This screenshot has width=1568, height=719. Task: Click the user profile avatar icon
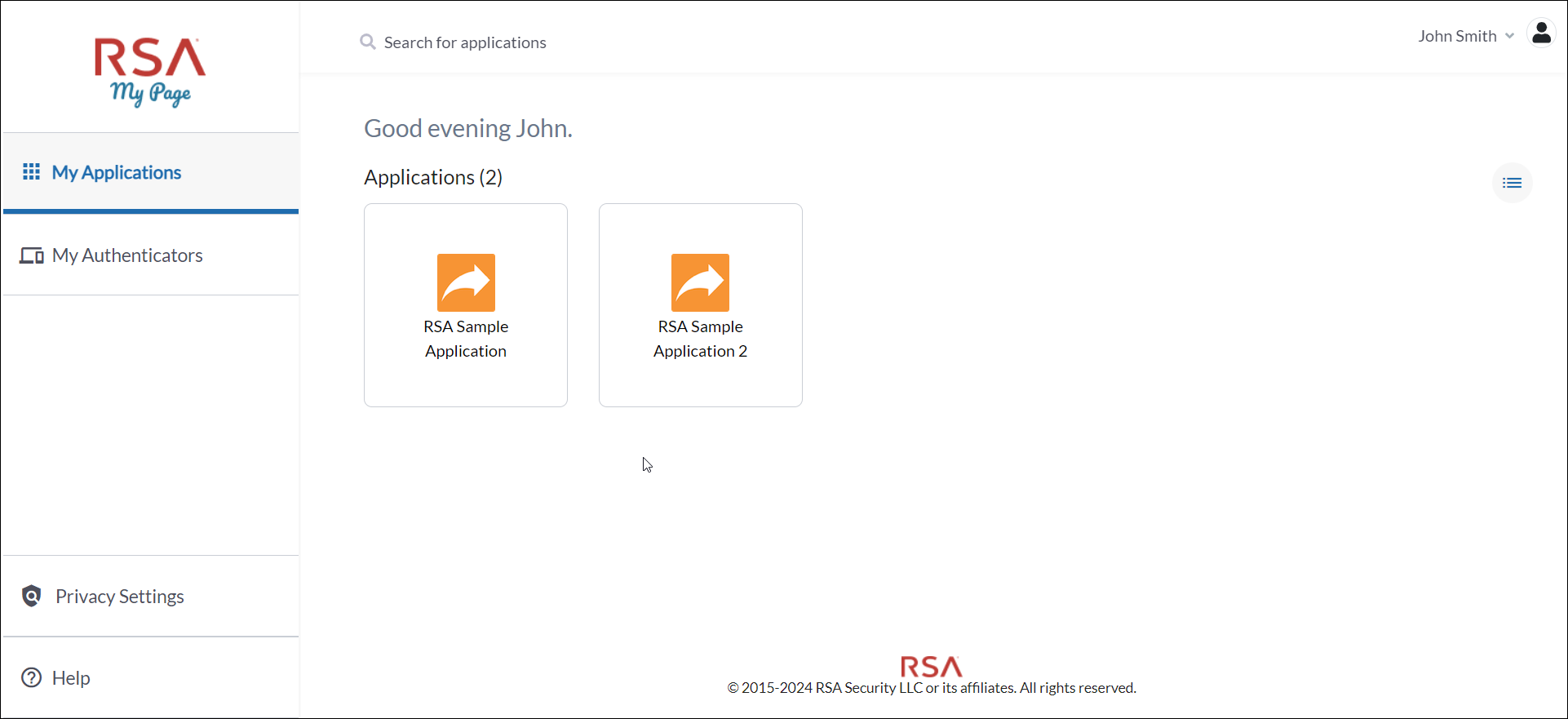pos(1541,33)
